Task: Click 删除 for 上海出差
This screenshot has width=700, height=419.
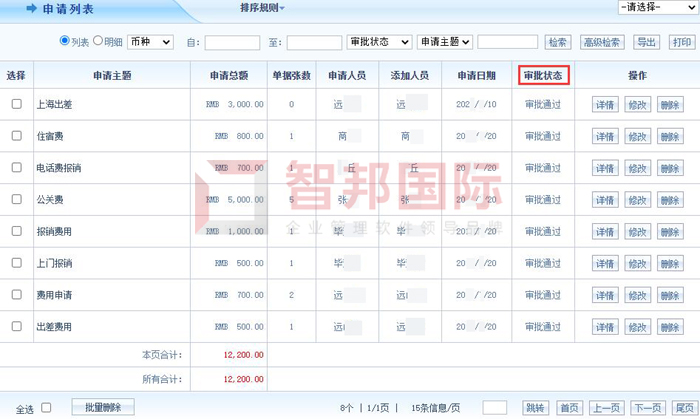Action: click(670, 105)
